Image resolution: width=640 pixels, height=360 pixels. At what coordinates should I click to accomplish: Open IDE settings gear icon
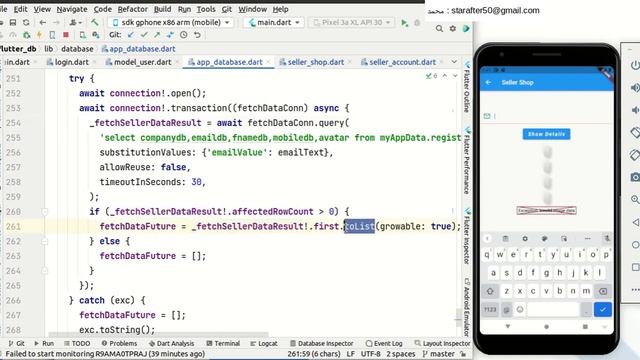coord(453,29)
